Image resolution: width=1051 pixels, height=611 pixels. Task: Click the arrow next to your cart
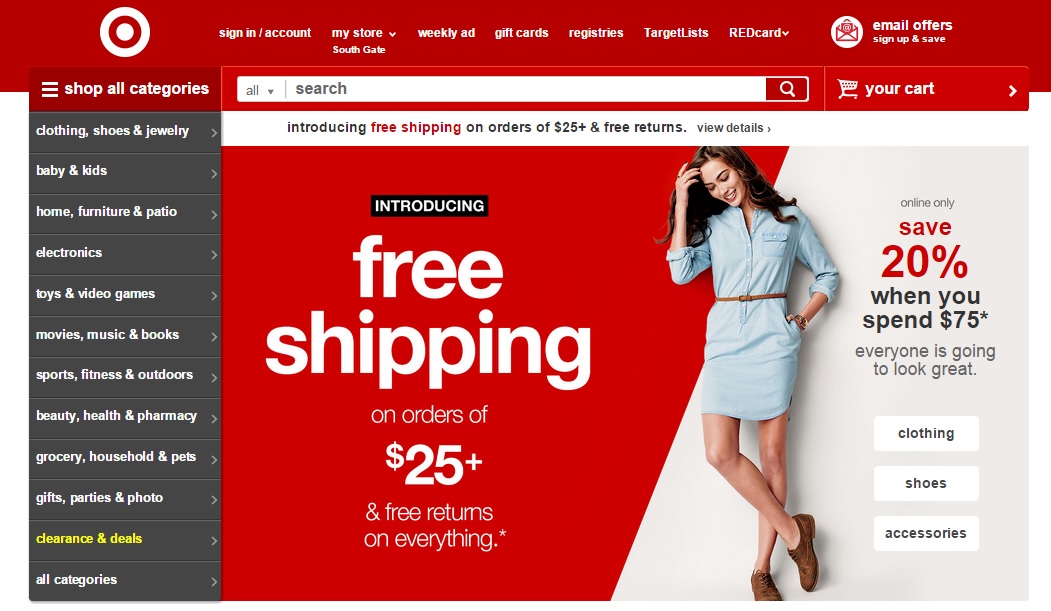(x=1013, y=90)
